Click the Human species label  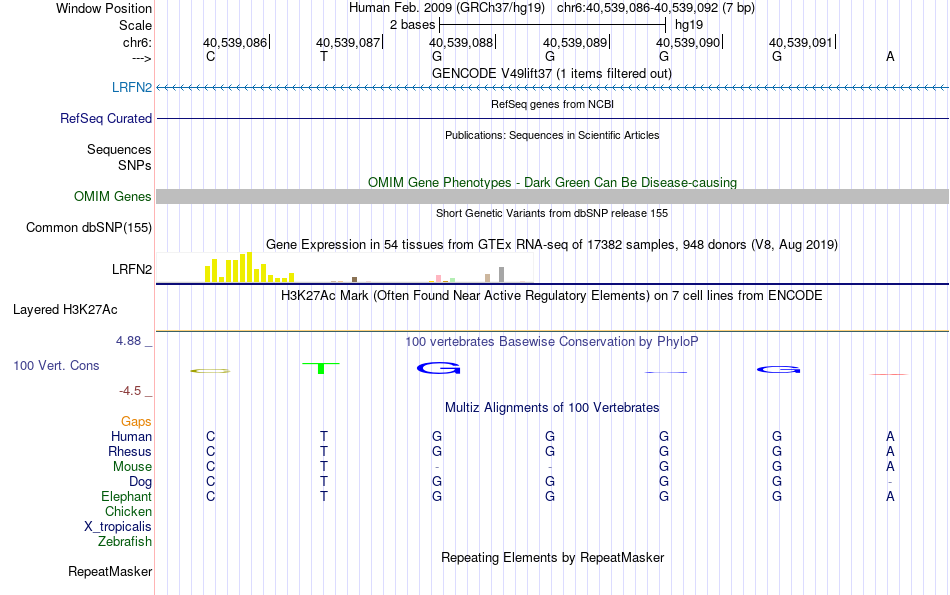click(x=131, y=436)
